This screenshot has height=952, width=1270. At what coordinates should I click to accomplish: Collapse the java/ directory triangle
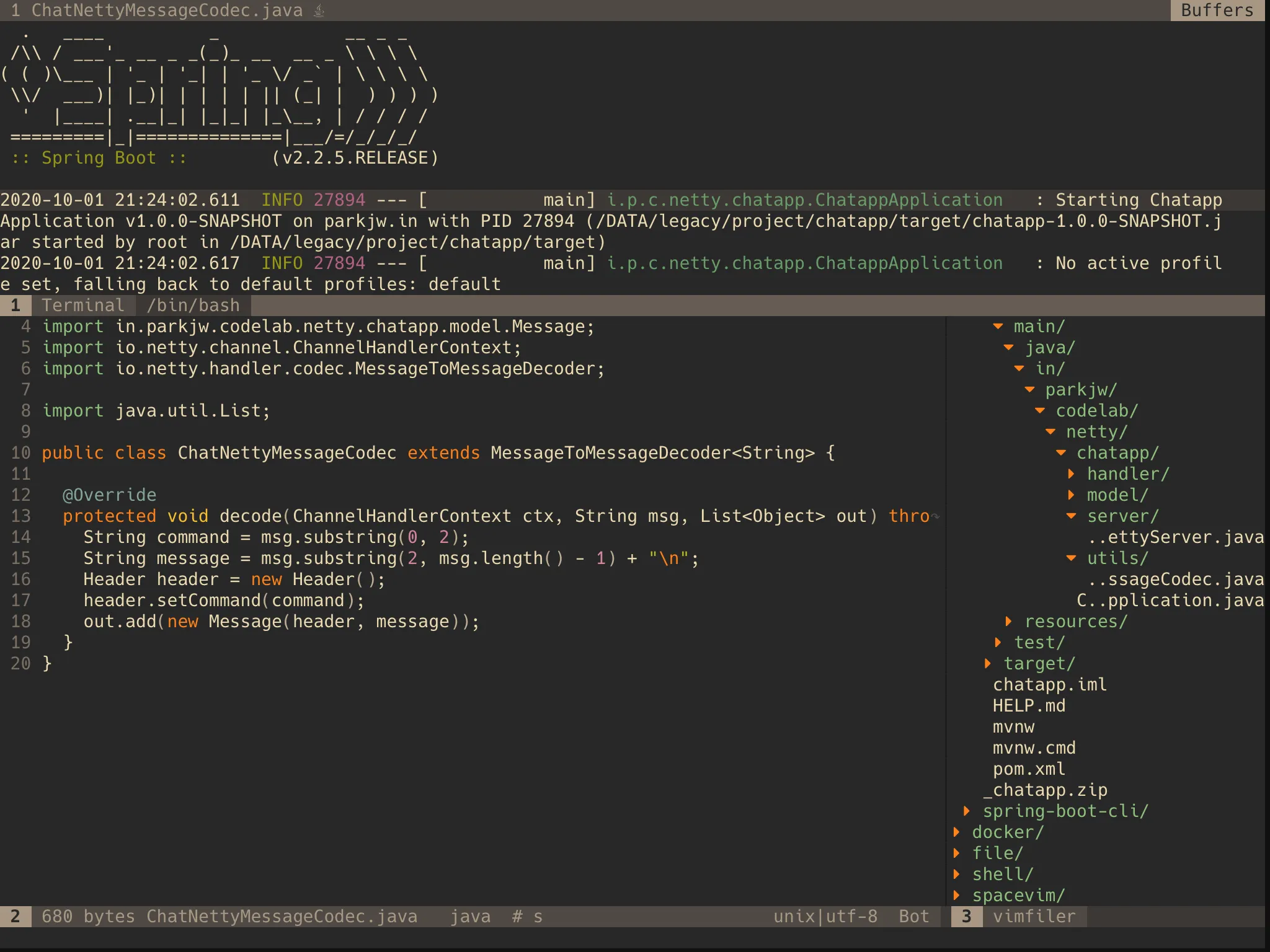(1008, 348)
